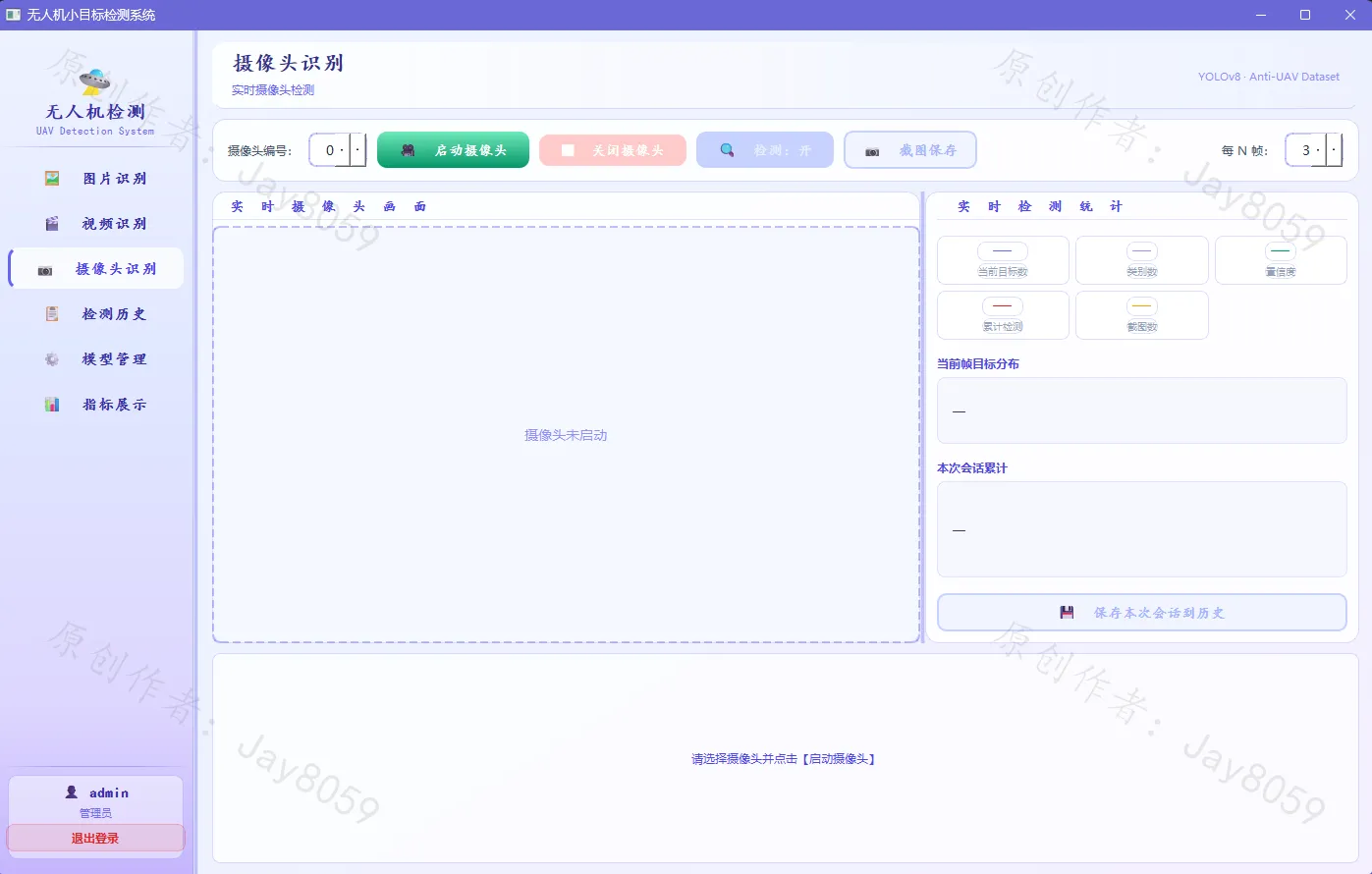Select the 视频识别 video icon in sidebar
The width and height of the screenshot is (1372, 874).
(52, 224)
